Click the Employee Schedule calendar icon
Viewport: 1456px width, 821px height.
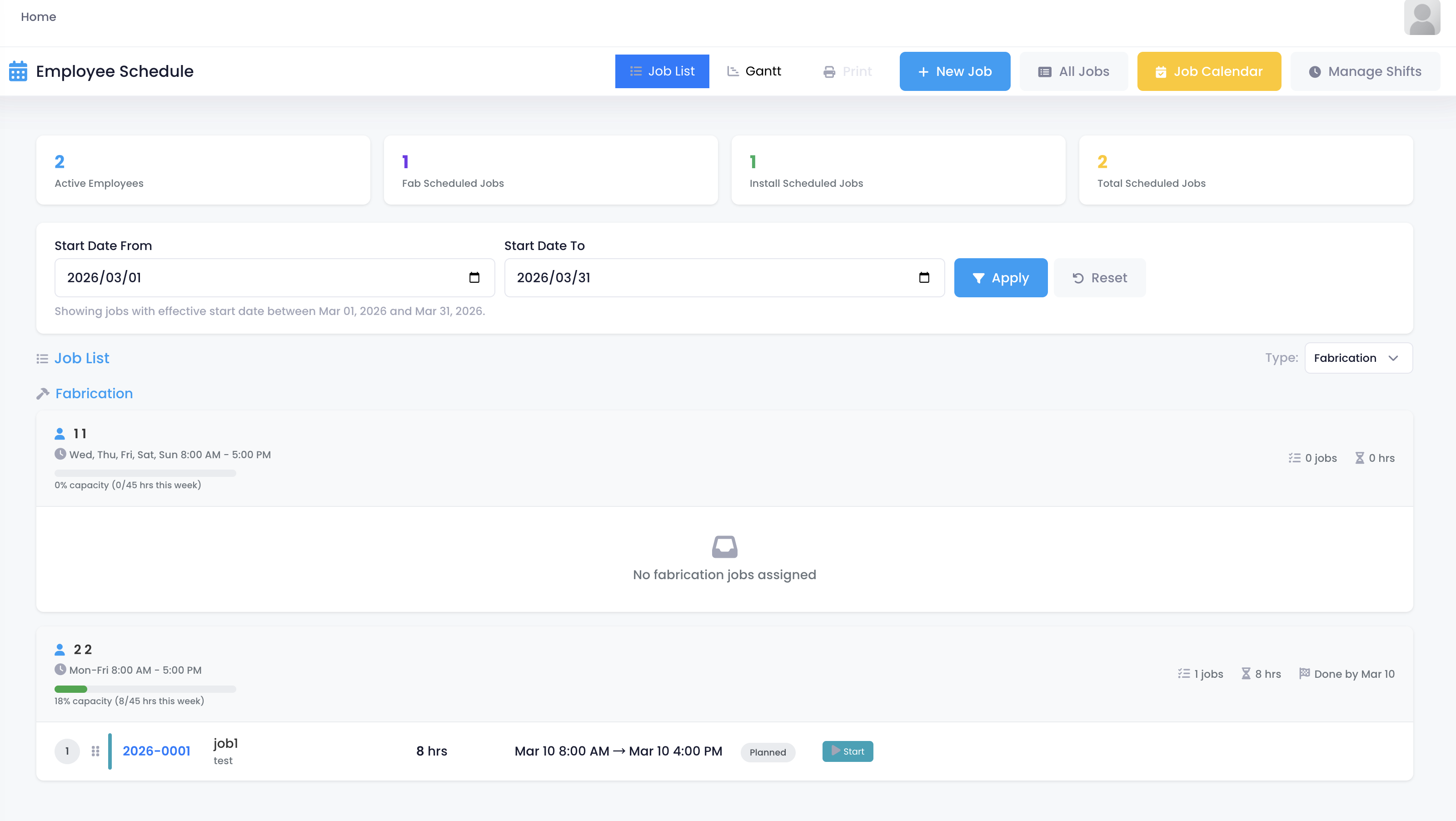[x=18, y=71]
